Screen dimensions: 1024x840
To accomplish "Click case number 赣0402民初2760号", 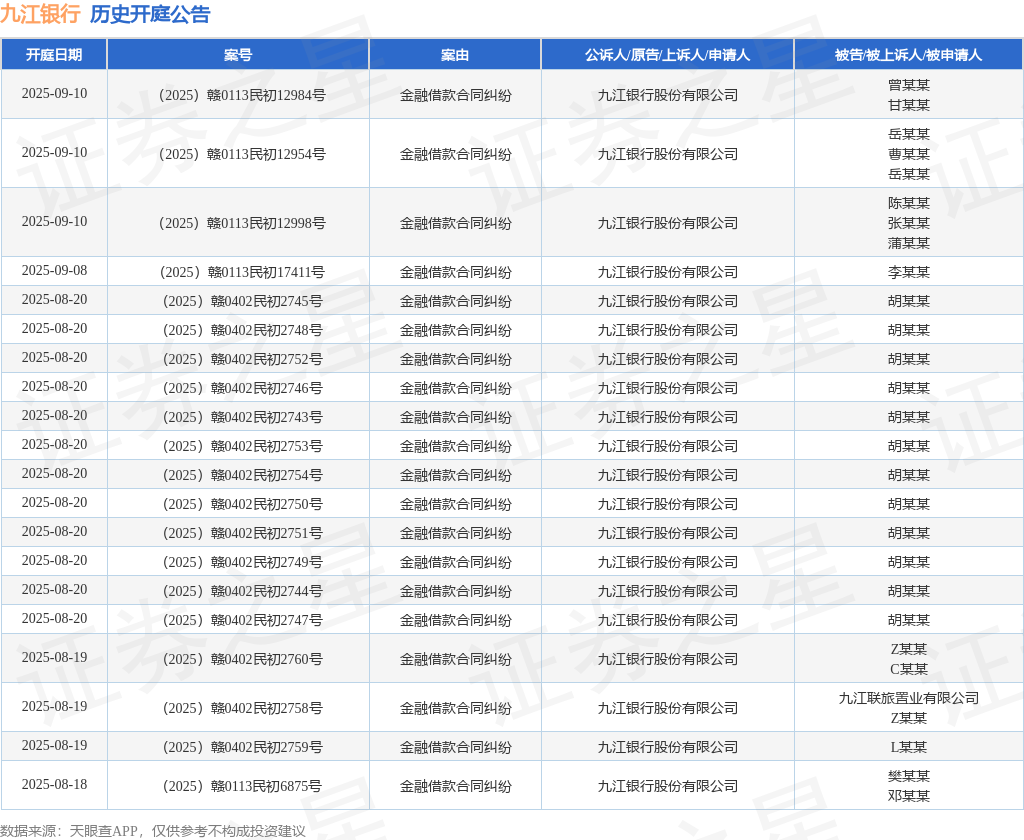I will (242, 659).
